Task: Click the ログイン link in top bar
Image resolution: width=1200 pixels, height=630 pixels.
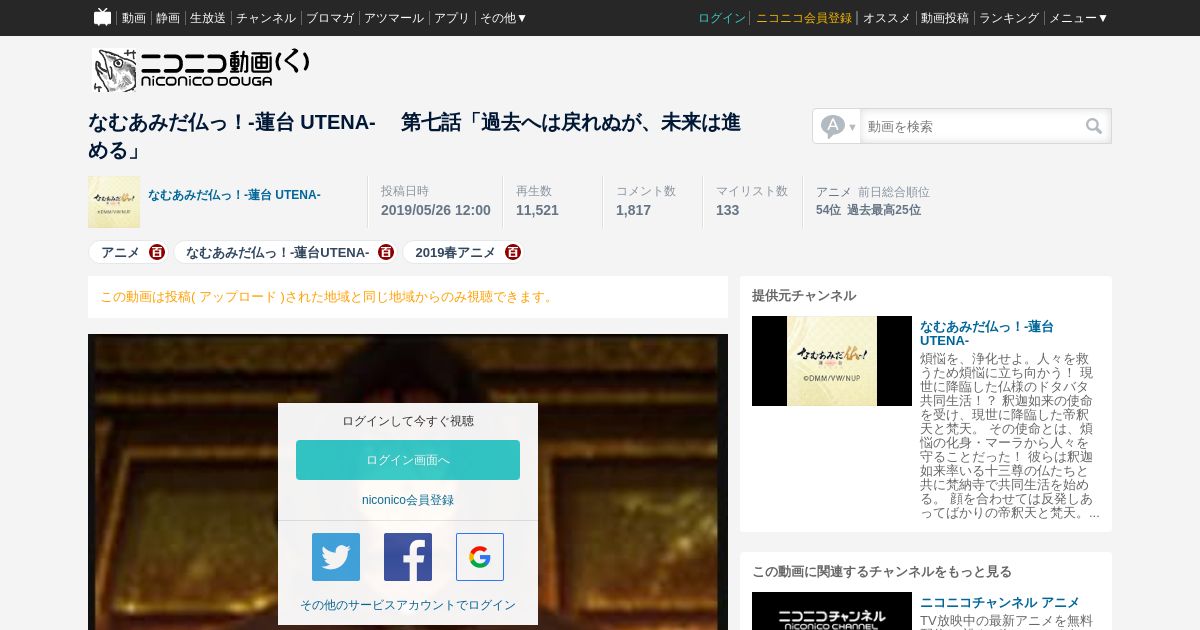Action: 722,18
